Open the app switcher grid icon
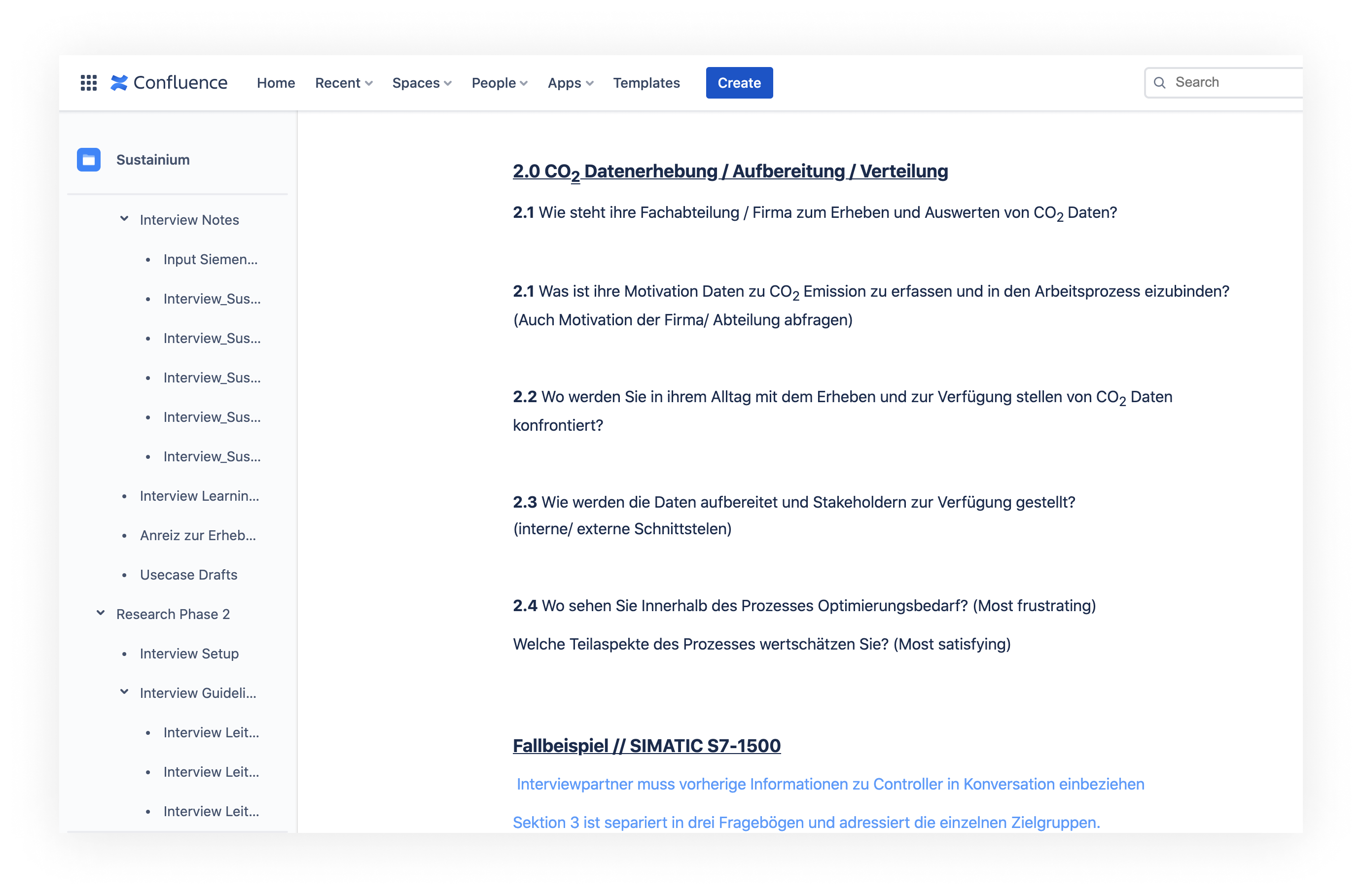Image resolution: width=1362 pixels, height=896 pixels. coord(88,83)
